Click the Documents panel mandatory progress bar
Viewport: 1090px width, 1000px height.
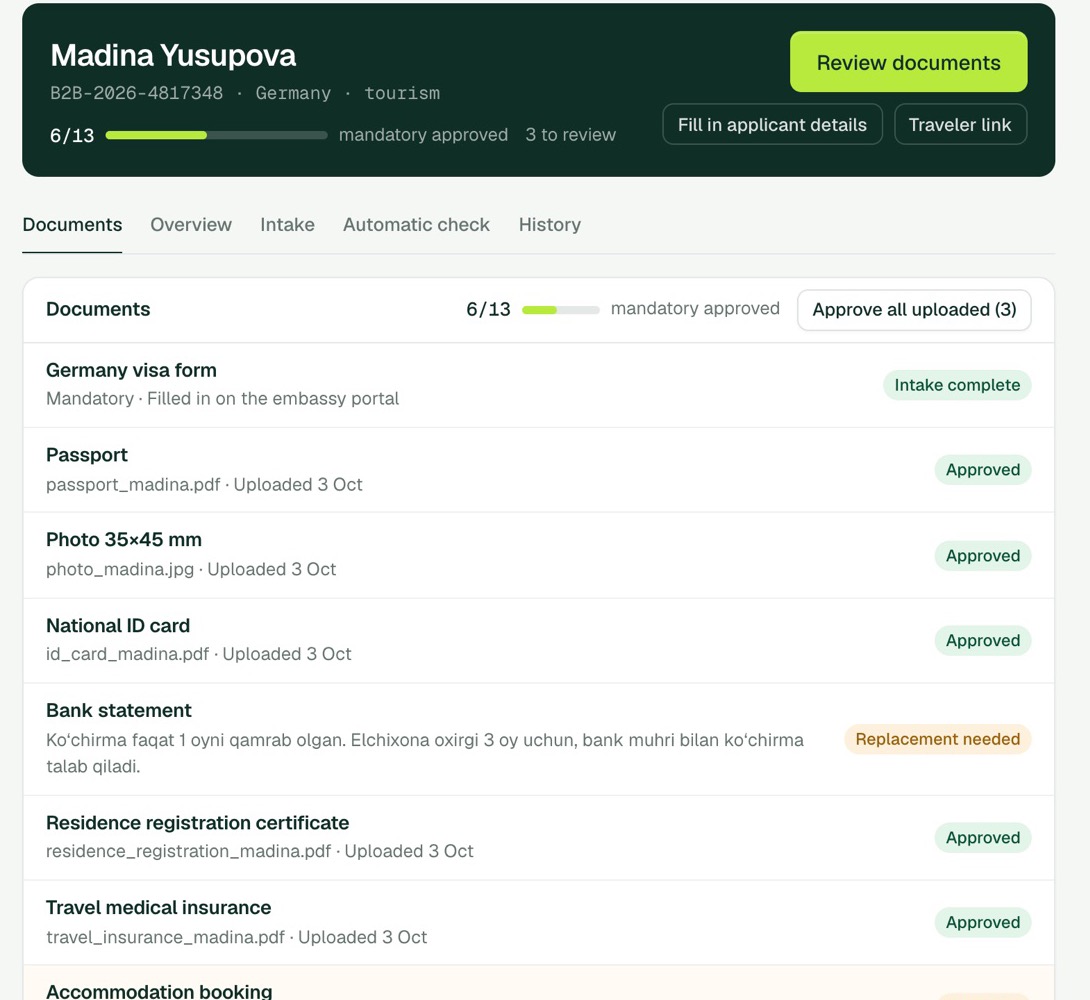[560, 310]
